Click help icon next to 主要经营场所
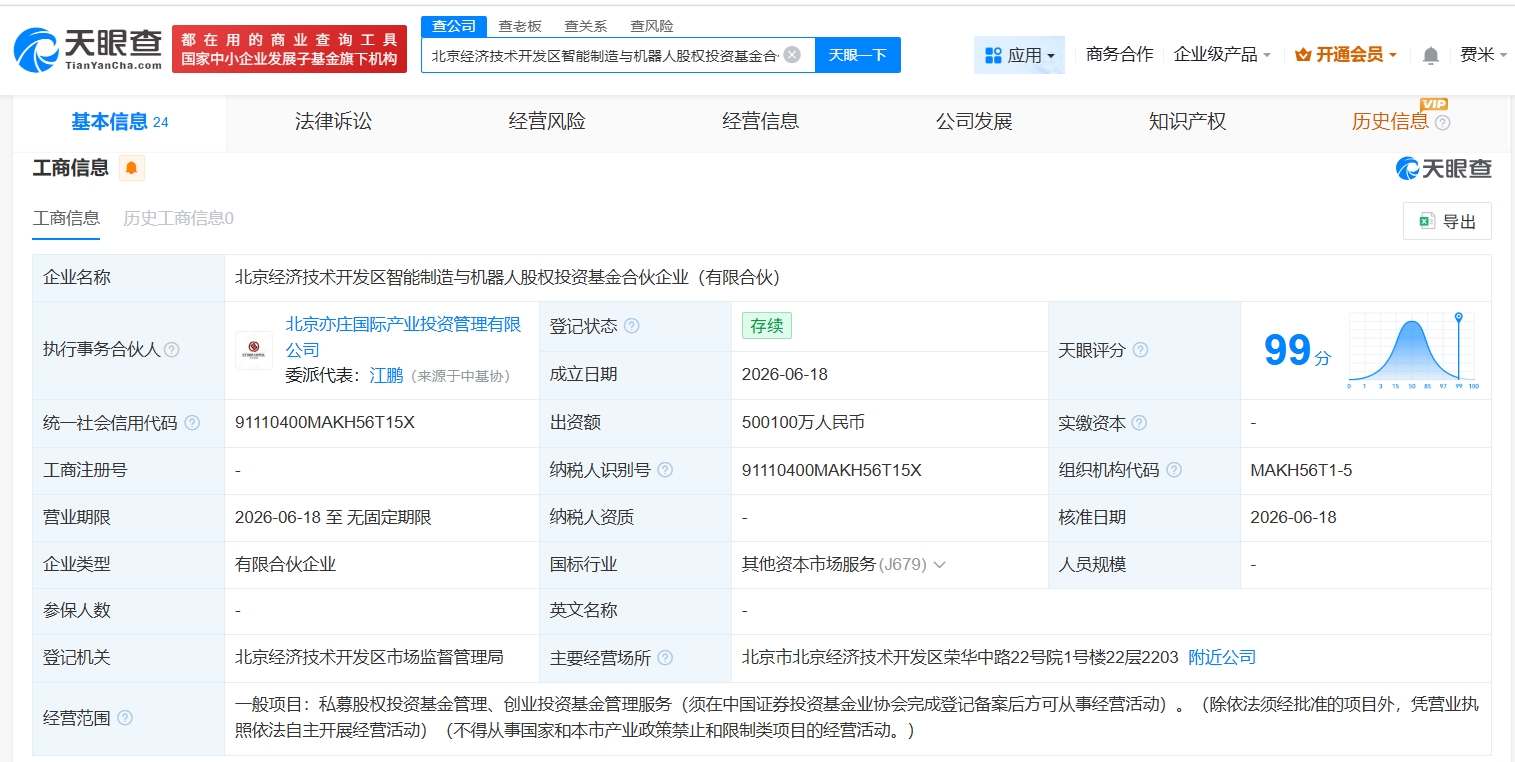1515x762 pixels. coord(665,658)
